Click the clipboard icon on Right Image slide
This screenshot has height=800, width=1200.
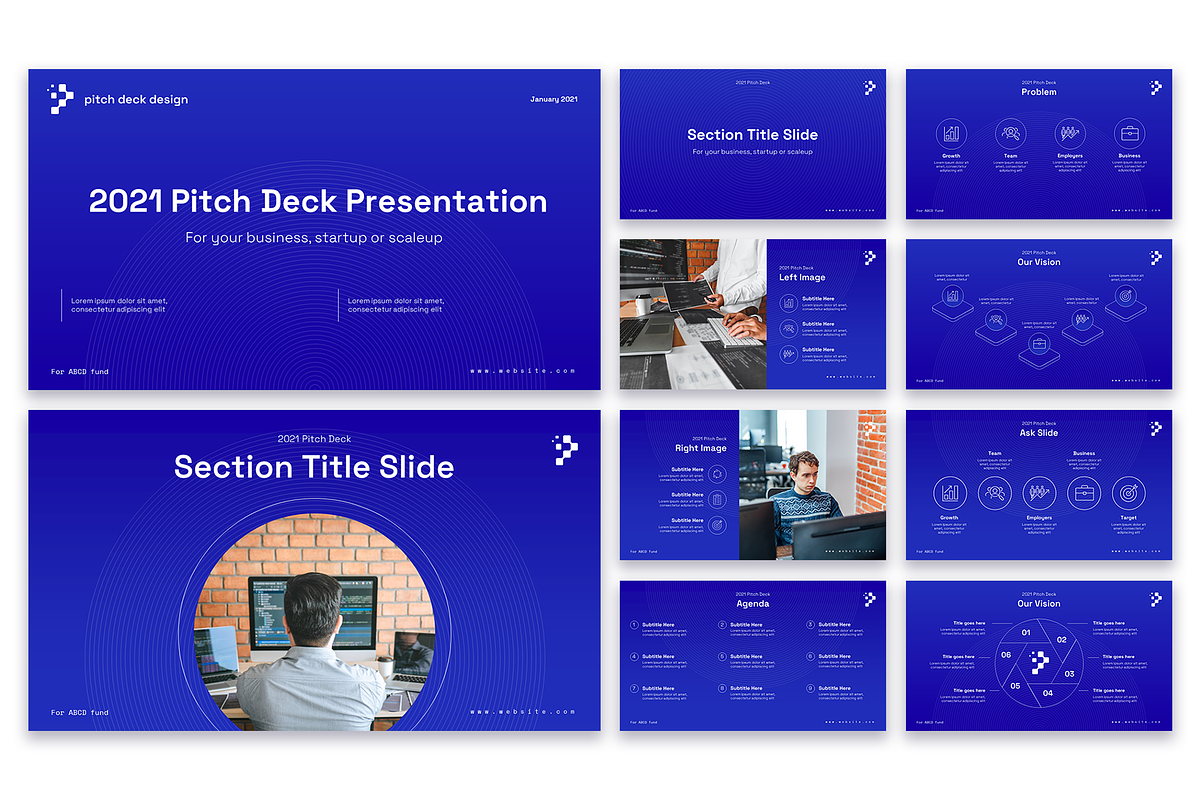[x=717, y=499]
